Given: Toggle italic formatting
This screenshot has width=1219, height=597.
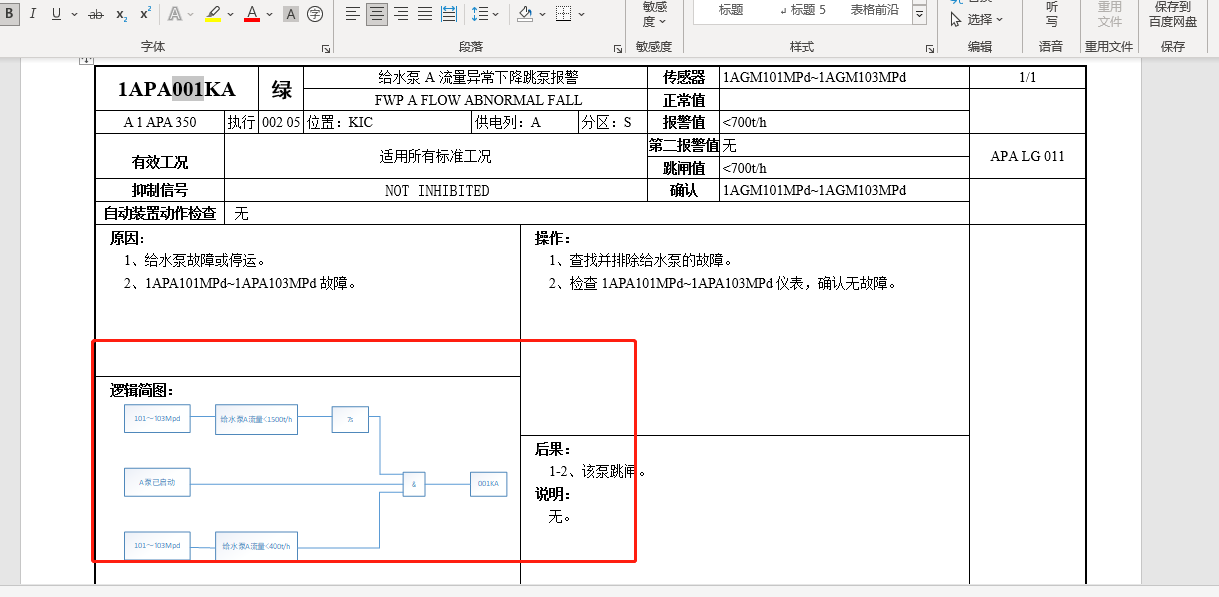Looking at the screenshot, I should (x=32, y=14).
